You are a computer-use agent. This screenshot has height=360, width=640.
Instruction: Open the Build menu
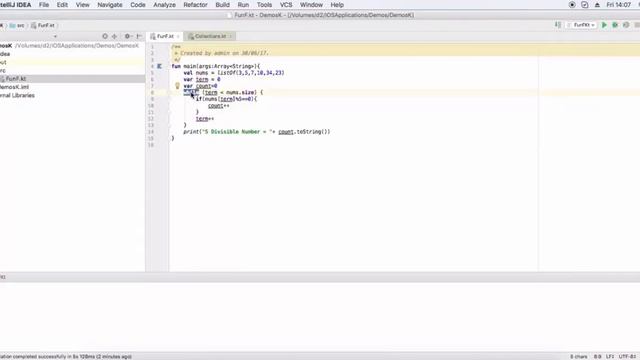pos(222,5)
